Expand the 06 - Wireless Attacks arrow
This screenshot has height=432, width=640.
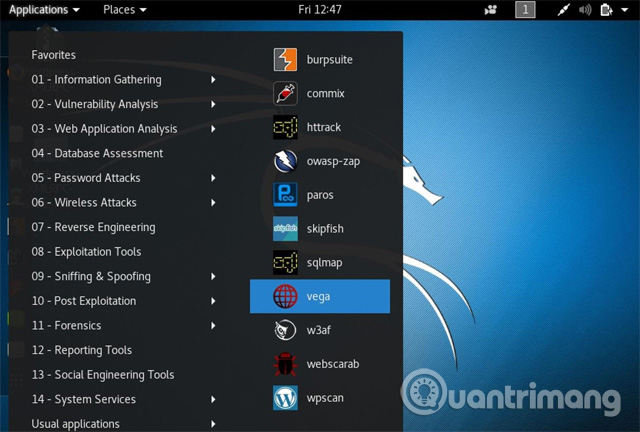[x=213, y=203]
